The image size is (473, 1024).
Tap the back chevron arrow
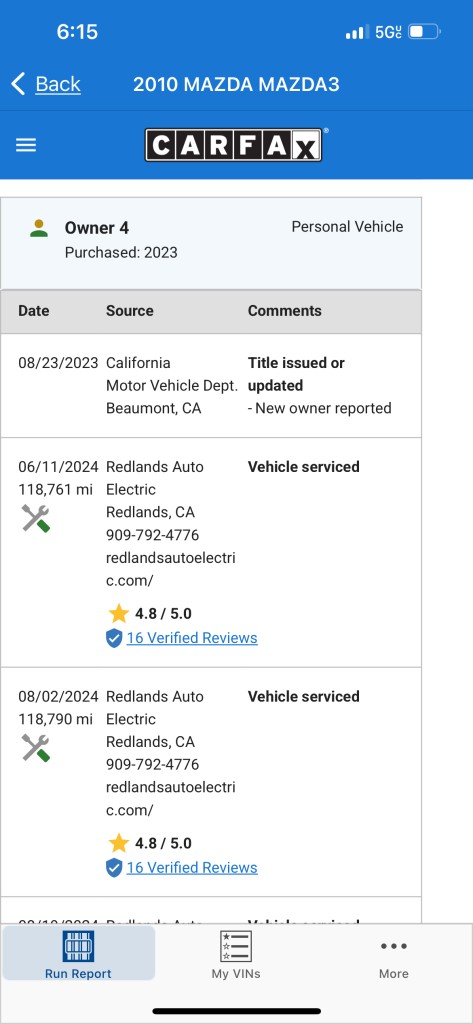pyautogui.click(x=18, y=84)
